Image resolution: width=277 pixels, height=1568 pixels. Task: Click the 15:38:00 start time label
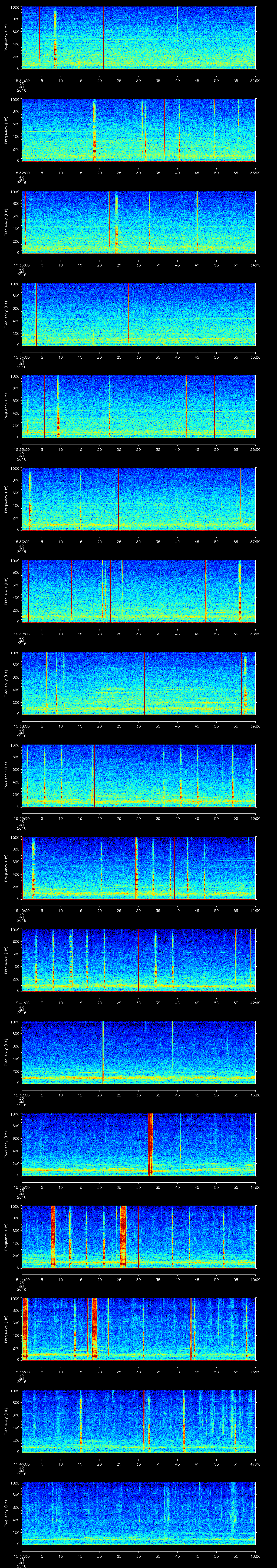pyautogui.click(x=21, y=726)
